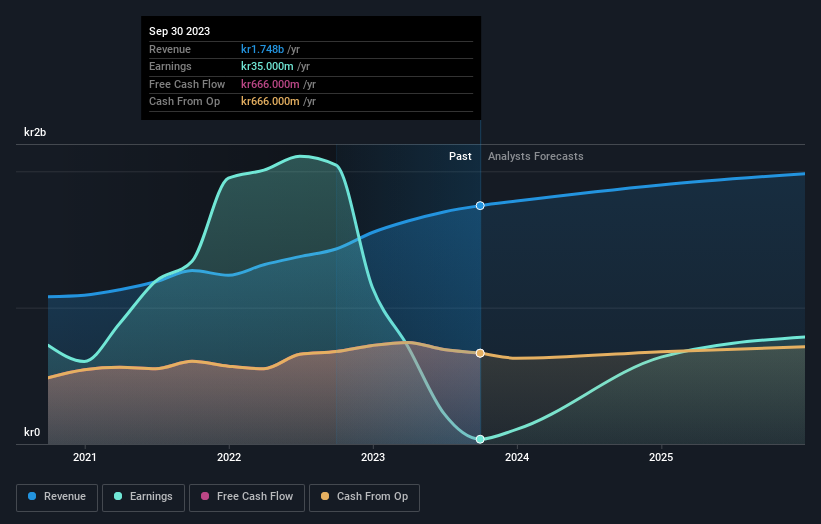Click the 2025 x-axis label
821x524 pixels.
click(x=661, y=458)
